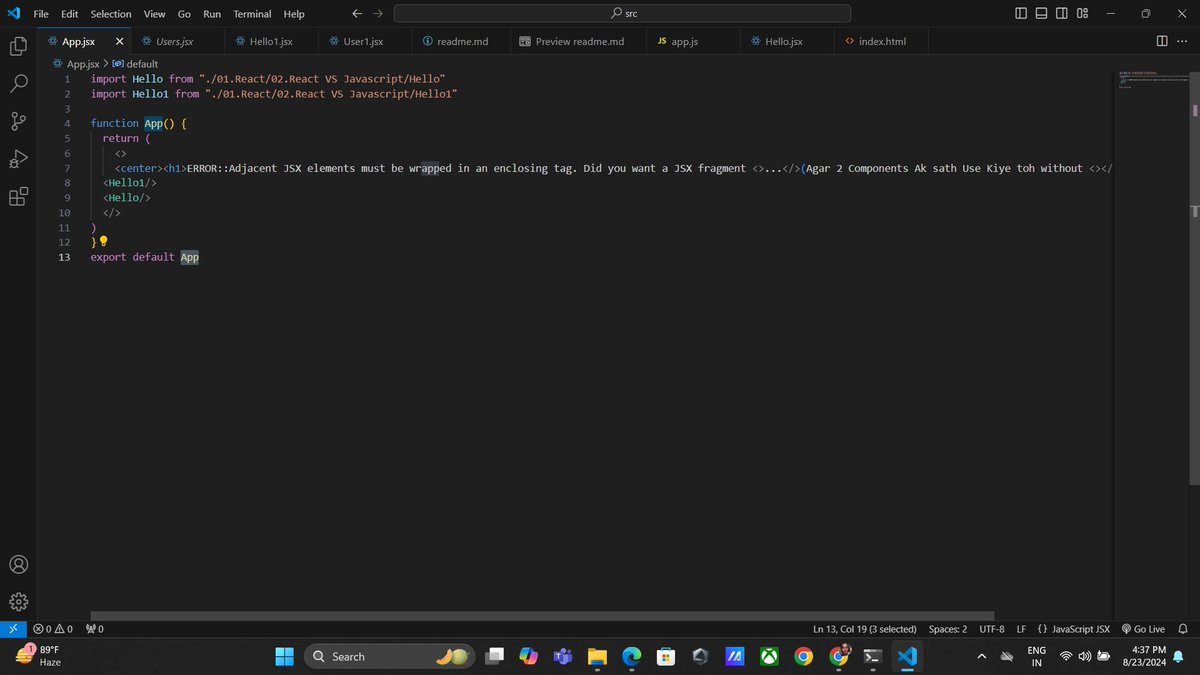Change the LF end of line sequence
1200x675 pixels.
(x=1021, y=629)
